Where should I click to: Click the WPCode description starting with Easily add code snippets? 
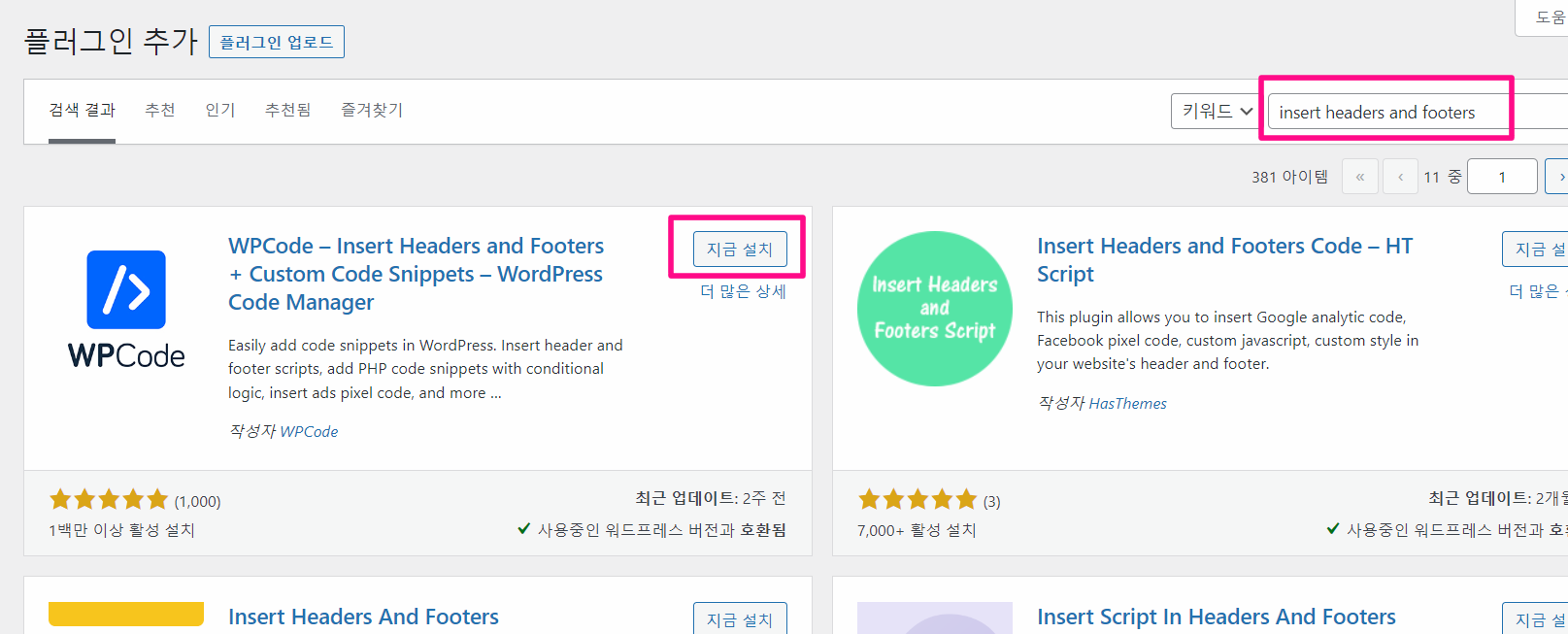pos(425,369)
